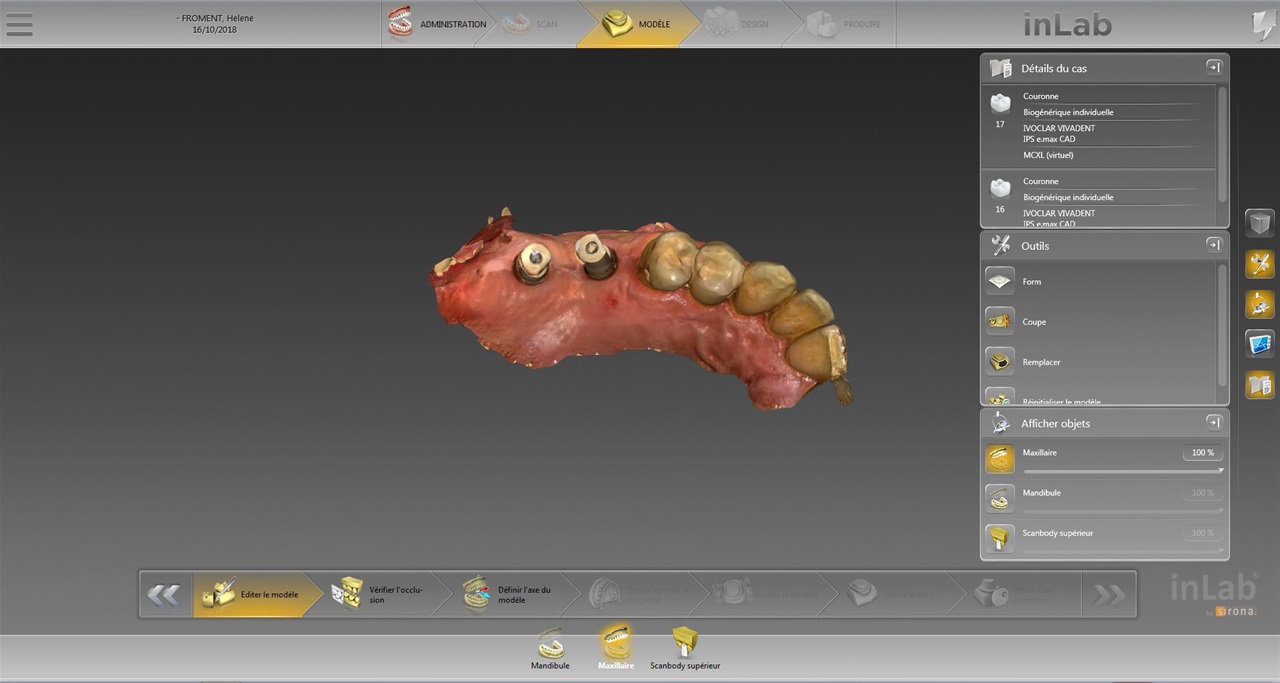Toggle Maxillaire visibility in Afficher objets
The width and height of the screenshot is (1280, 683).
pos(1000,459)
